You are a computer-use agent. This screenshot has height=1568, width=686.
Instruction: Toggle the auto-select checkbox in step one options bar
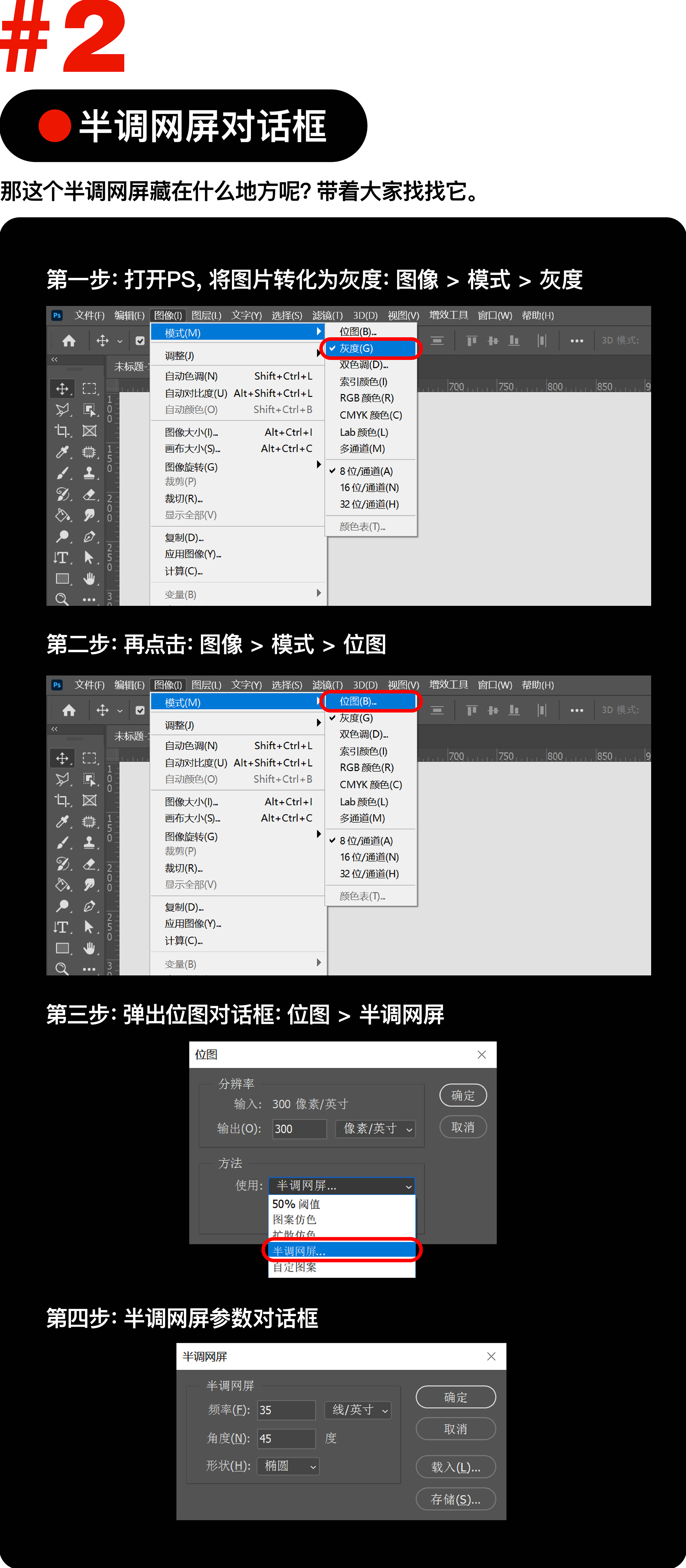point(140,341)
